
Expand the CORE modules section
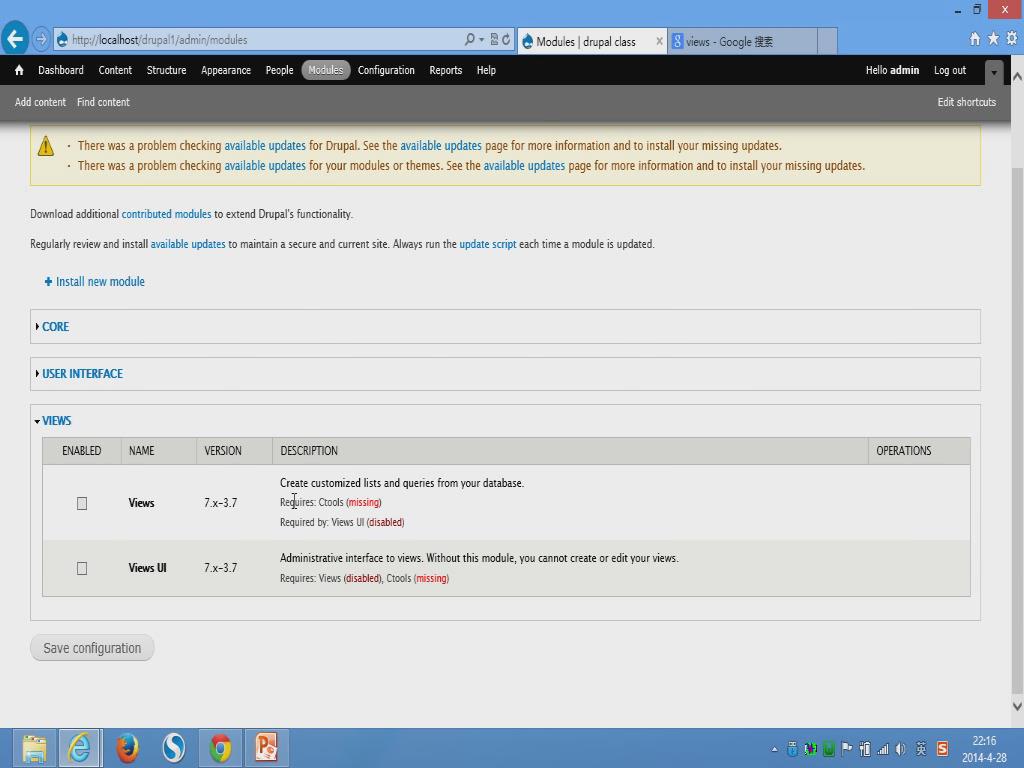55,327
